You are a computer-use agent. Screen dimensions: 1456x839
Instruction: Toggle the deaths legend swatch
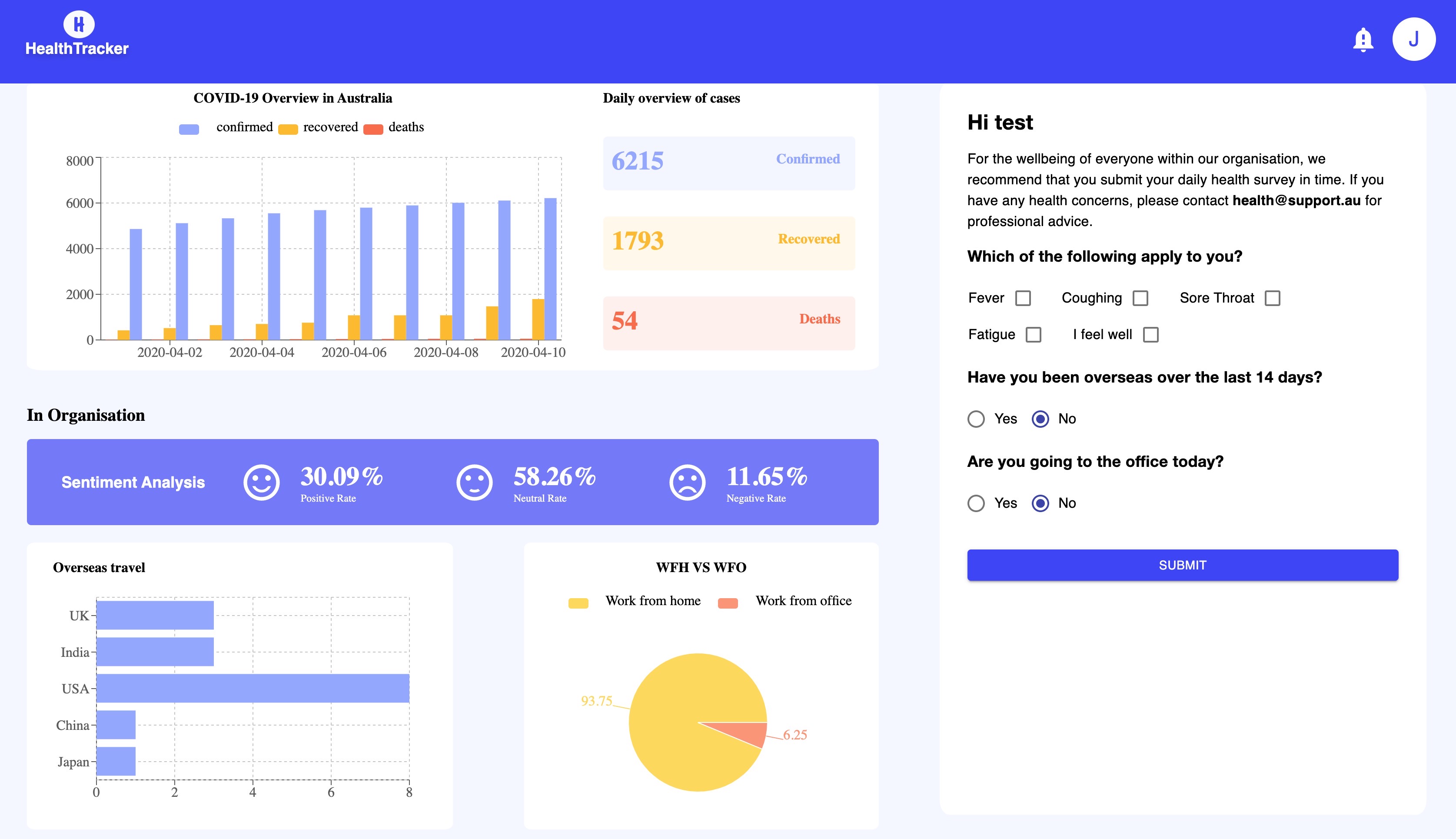tap(373, 129)
